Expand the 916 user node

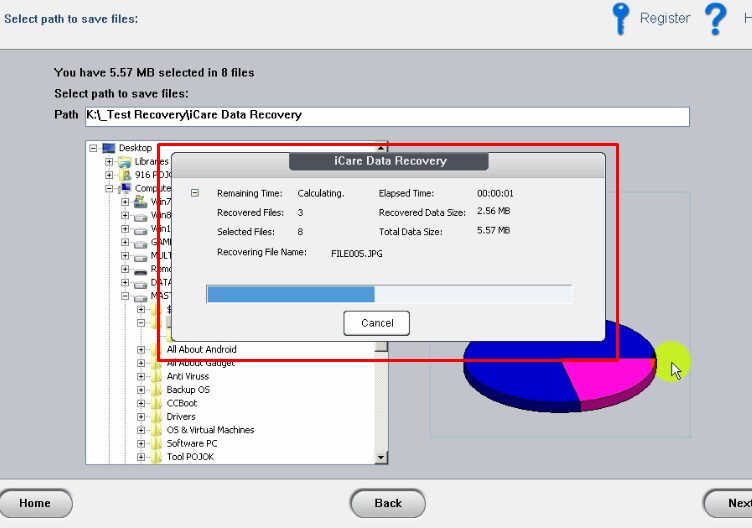point(109,175)
